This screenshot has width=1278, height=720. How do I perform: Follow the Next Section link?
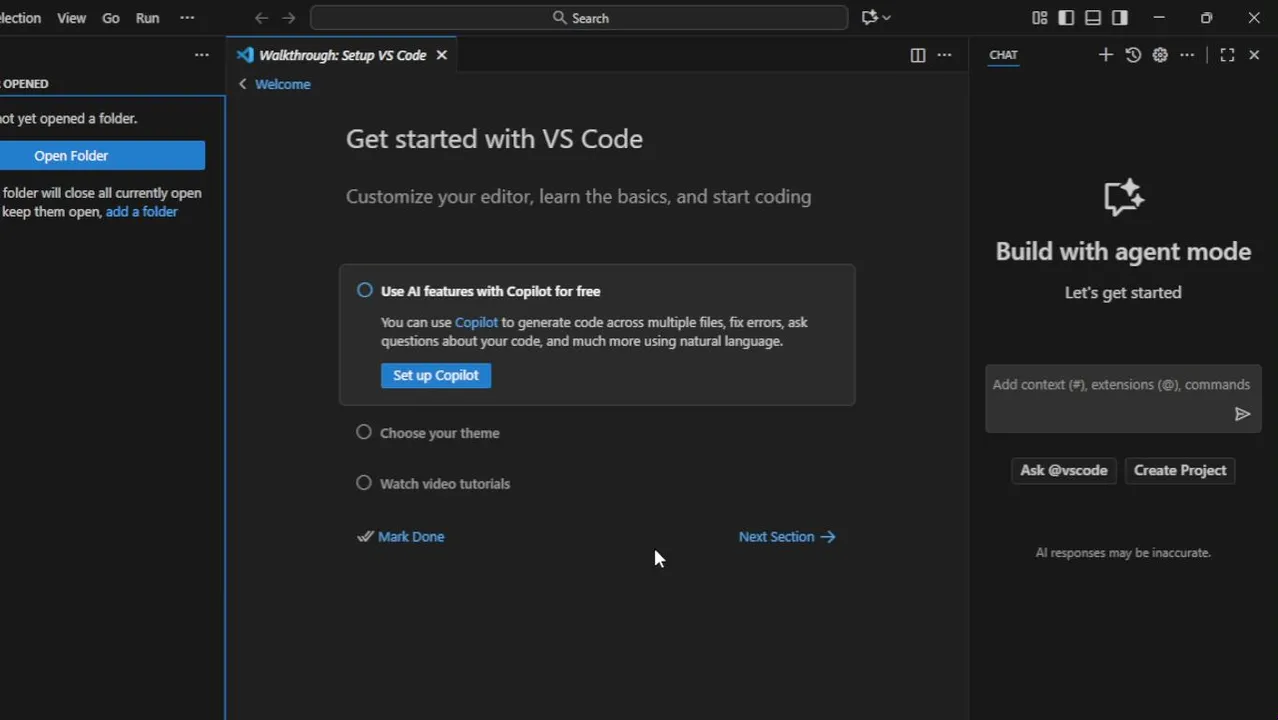[x=786, y=537]
